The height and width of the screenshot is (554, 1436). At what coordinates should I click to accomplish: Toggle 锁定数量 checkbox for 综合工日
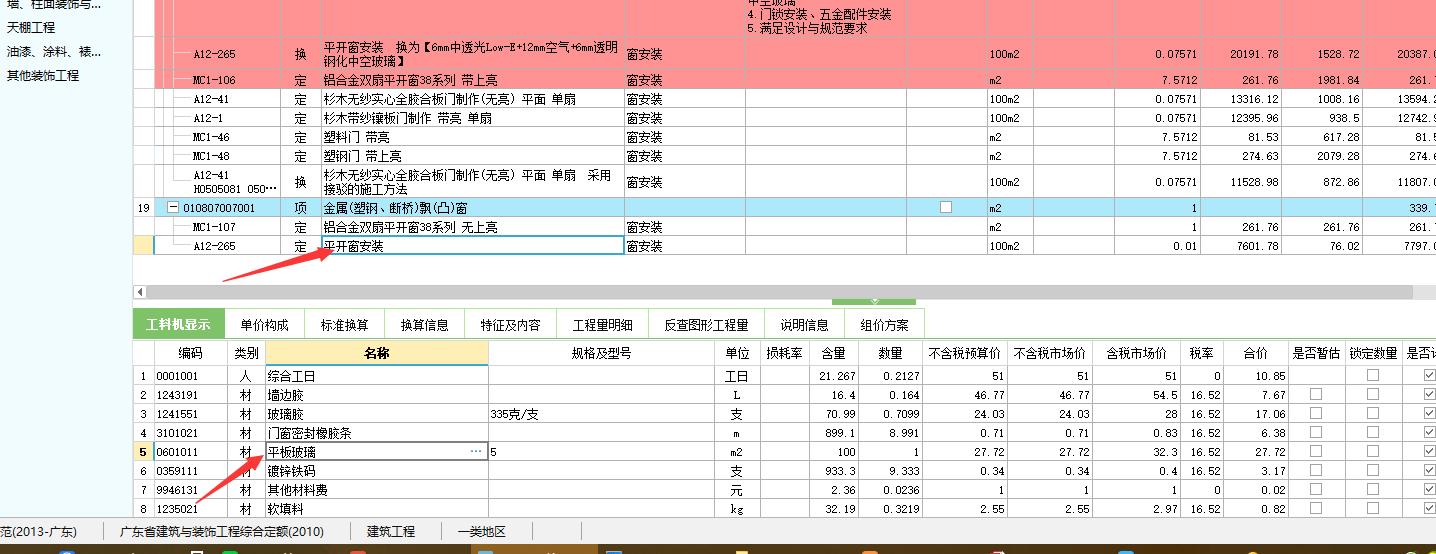pos(1373,376)
